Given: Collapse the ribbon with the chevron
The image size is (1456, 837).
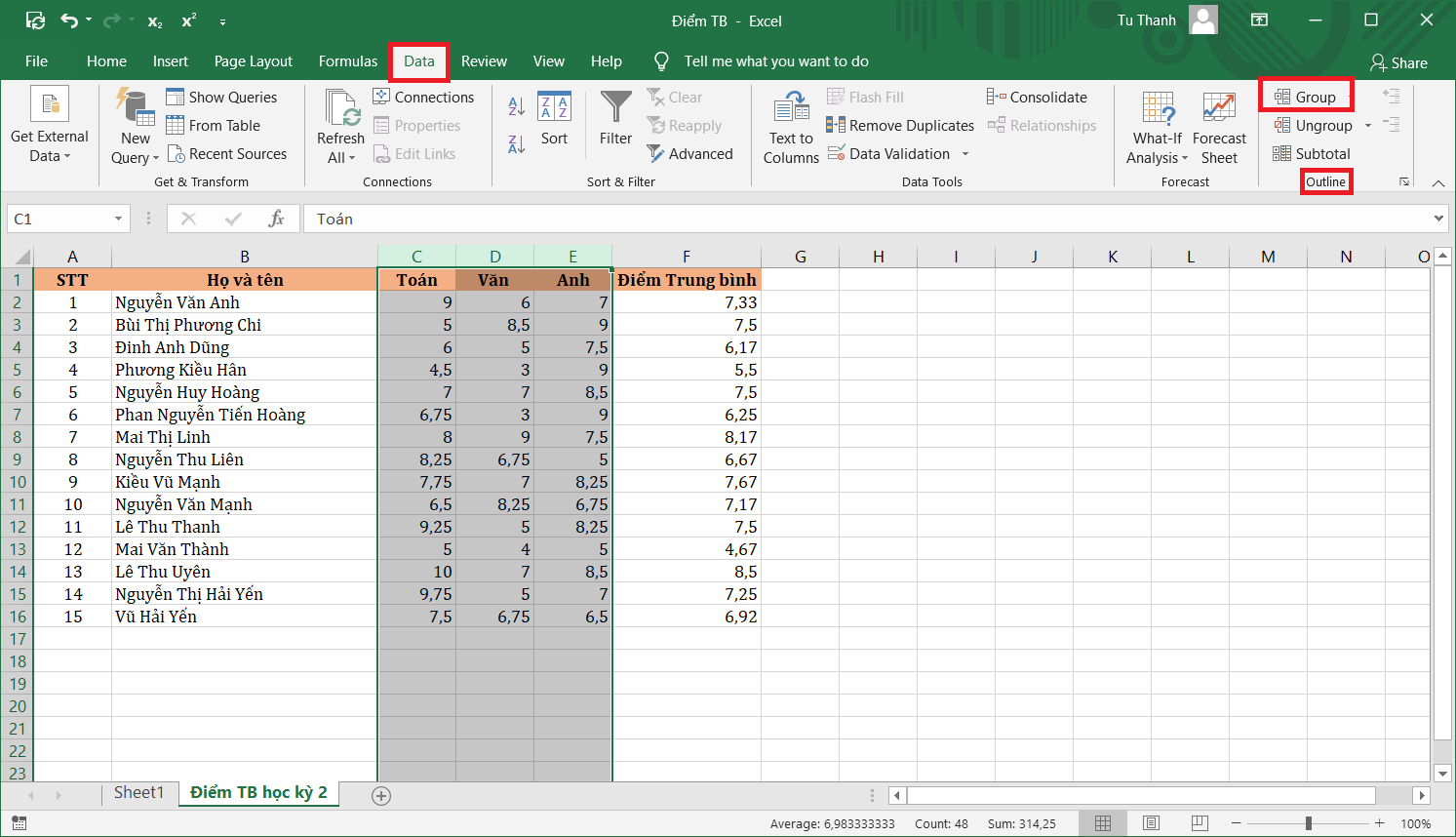Looking at the screenshot, I should click(x=1437, y=182).
